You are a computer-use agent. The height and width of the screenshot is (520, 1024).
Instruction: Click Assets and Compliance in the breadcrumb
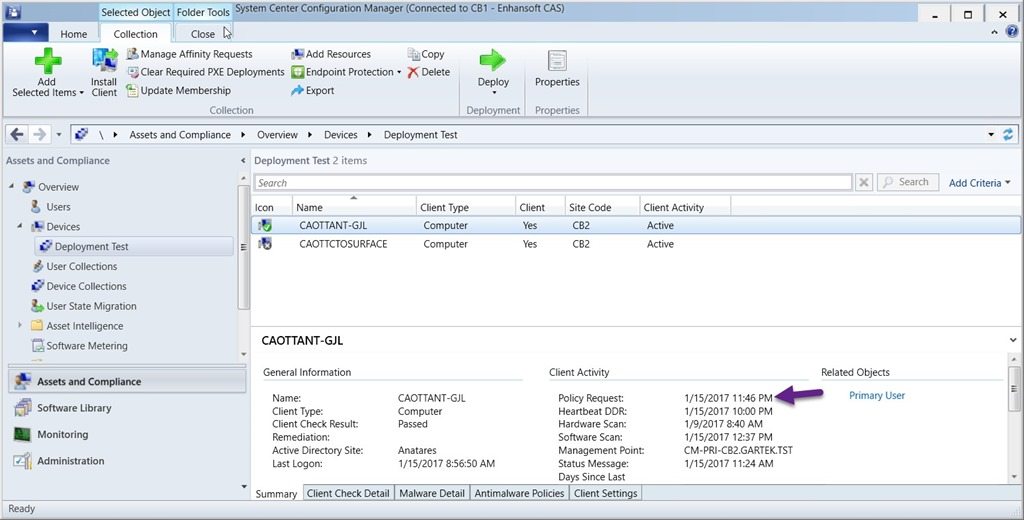180,135
